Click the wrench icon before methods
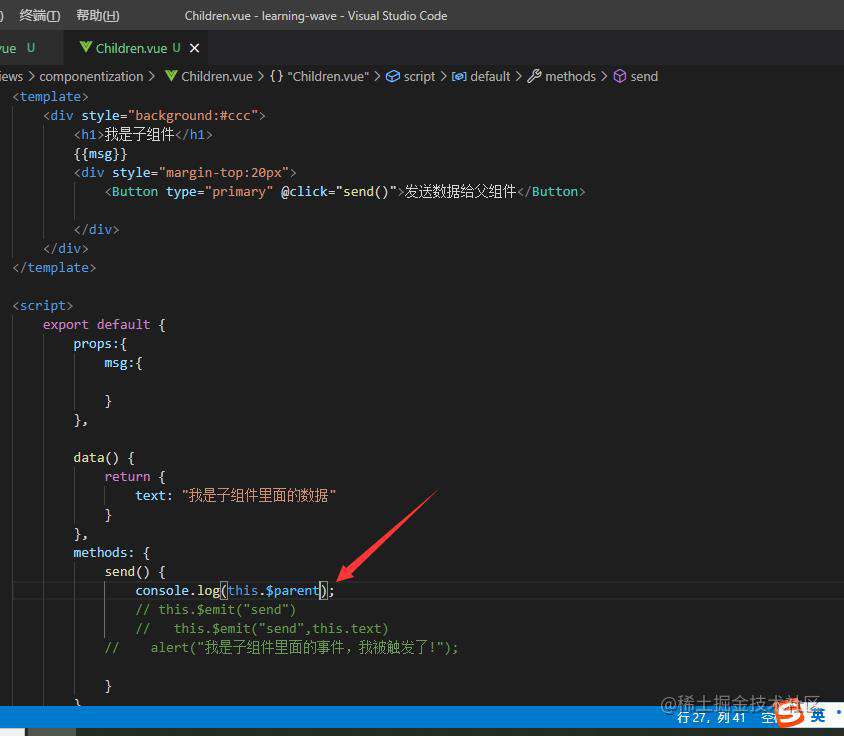Screen dimensions: 844x736 (534, 76)
